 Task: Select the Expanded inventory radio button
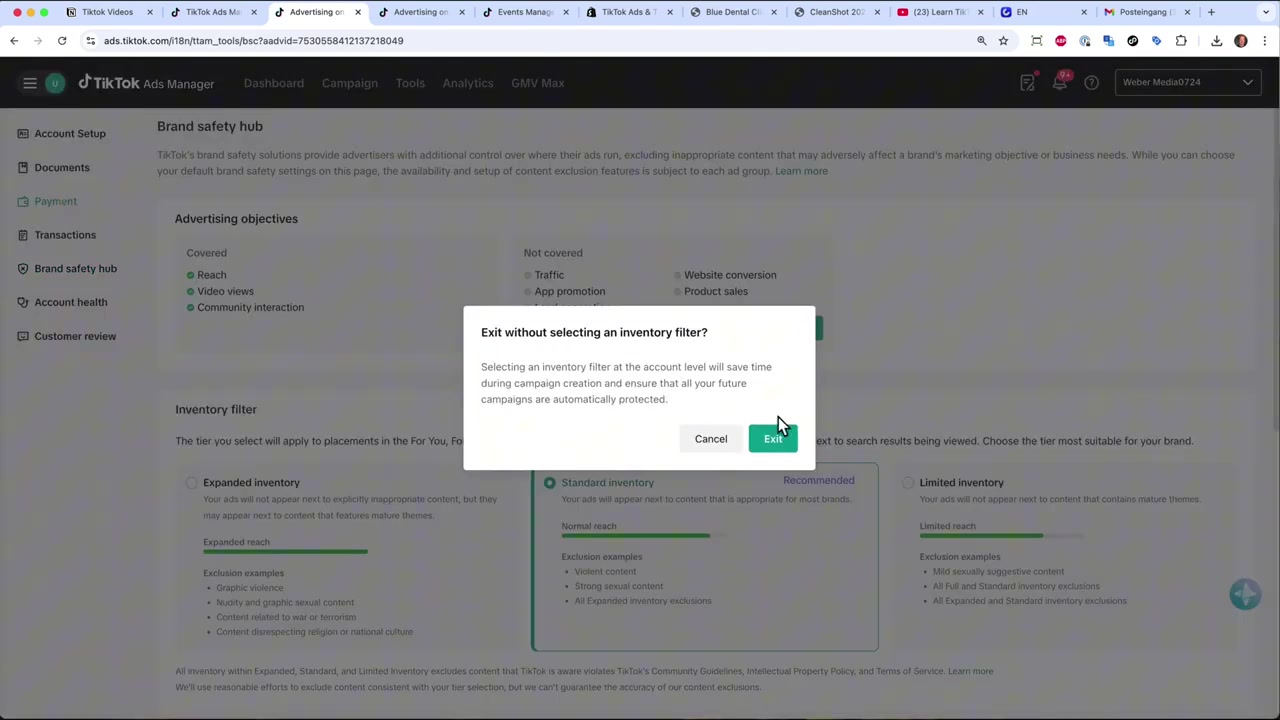[191, 483]
